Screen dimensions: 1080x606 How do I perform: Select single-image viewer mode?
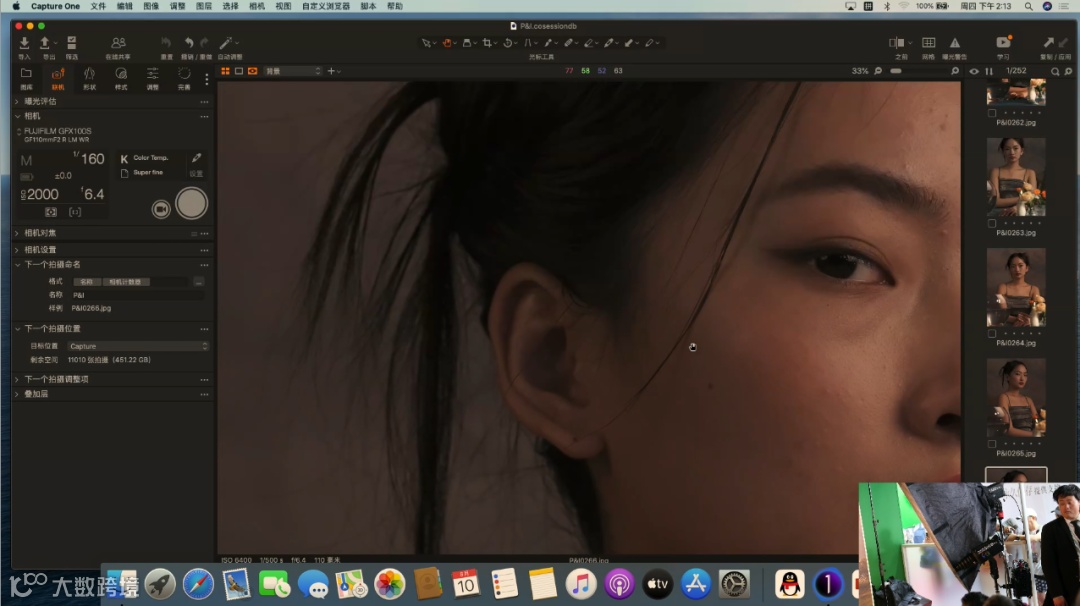pos(239,71)
